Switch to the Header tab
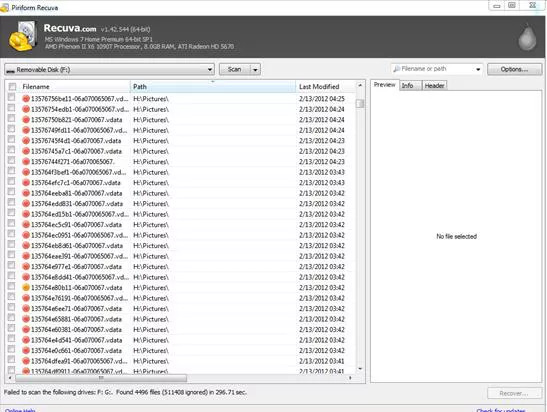The image size is (547, 412). click(x=434, y=85)
